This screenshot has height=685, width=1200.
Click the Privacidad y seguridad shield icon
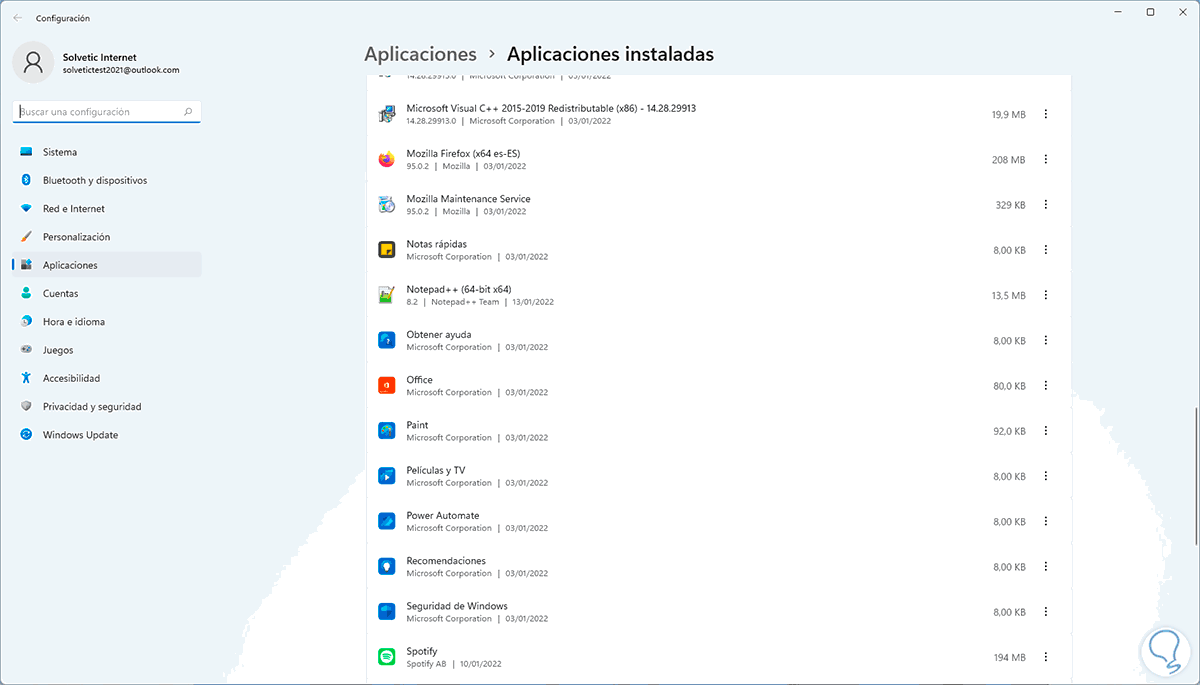tap(26, 407)
